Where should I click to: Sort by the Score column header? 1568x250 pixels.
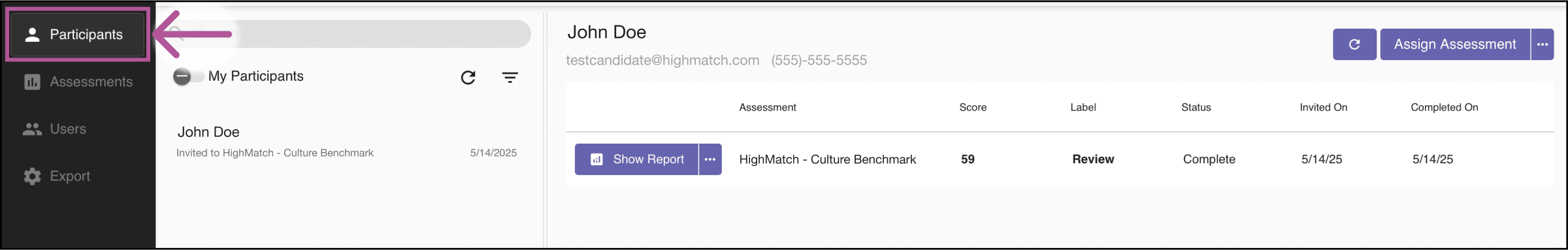click(x=973, y=107)
